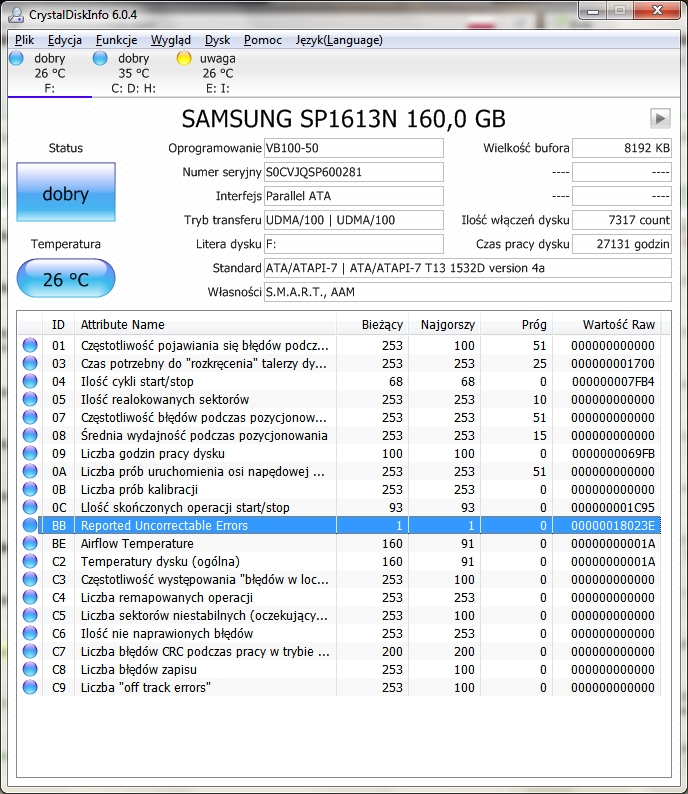The width and height of the screenshot is (688, 794).
Task: Select the Liczba błędów zapisu row
Action: click(339, 669)
